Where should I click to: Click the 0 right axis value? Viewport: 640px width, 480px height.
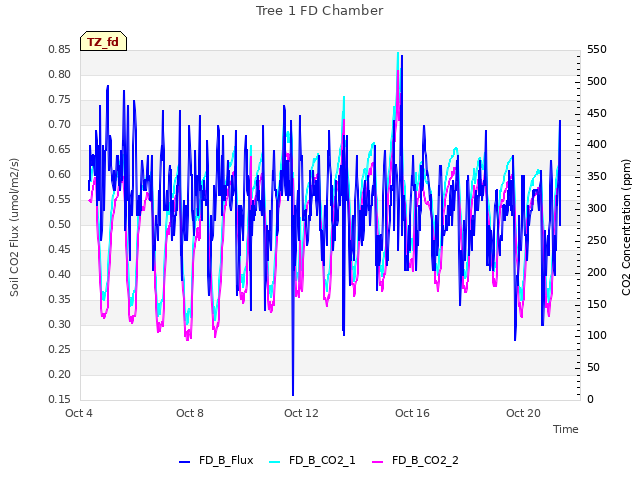coord(590,399)
